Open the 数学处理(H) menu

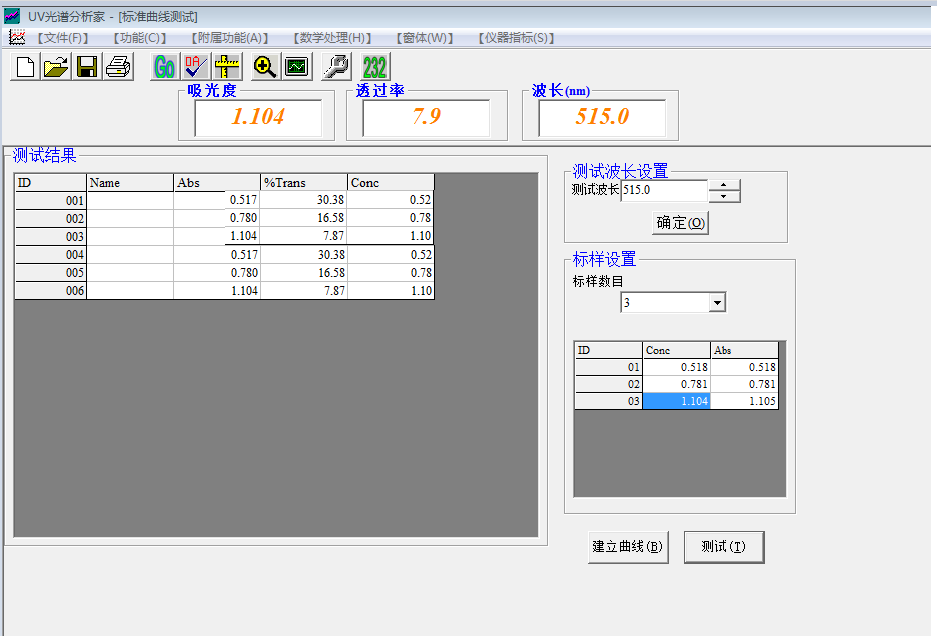pos(332,38)
